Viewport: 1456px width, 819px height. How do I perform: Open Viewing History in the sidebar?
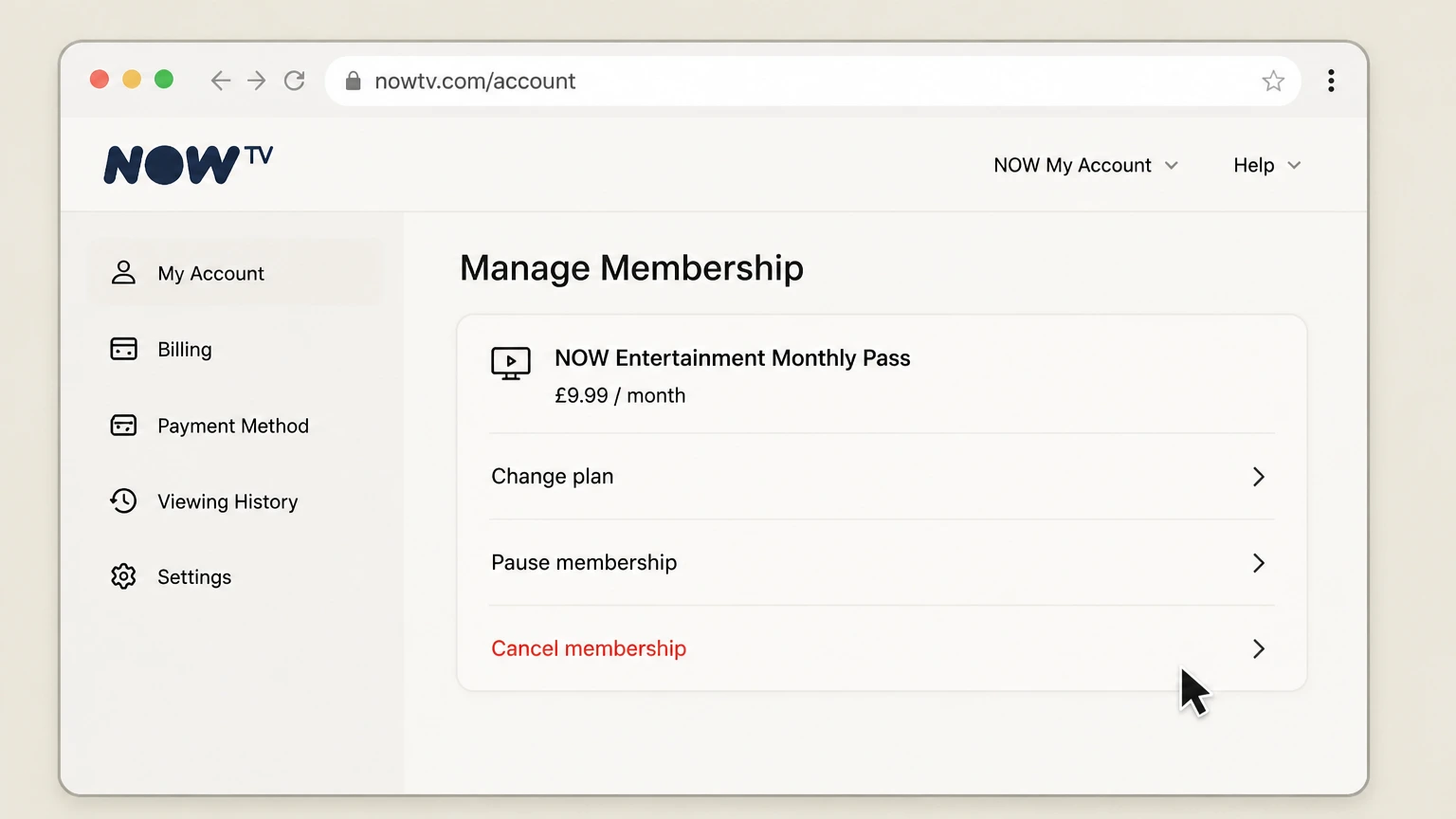pyautogui.click(x=235, y=500)
